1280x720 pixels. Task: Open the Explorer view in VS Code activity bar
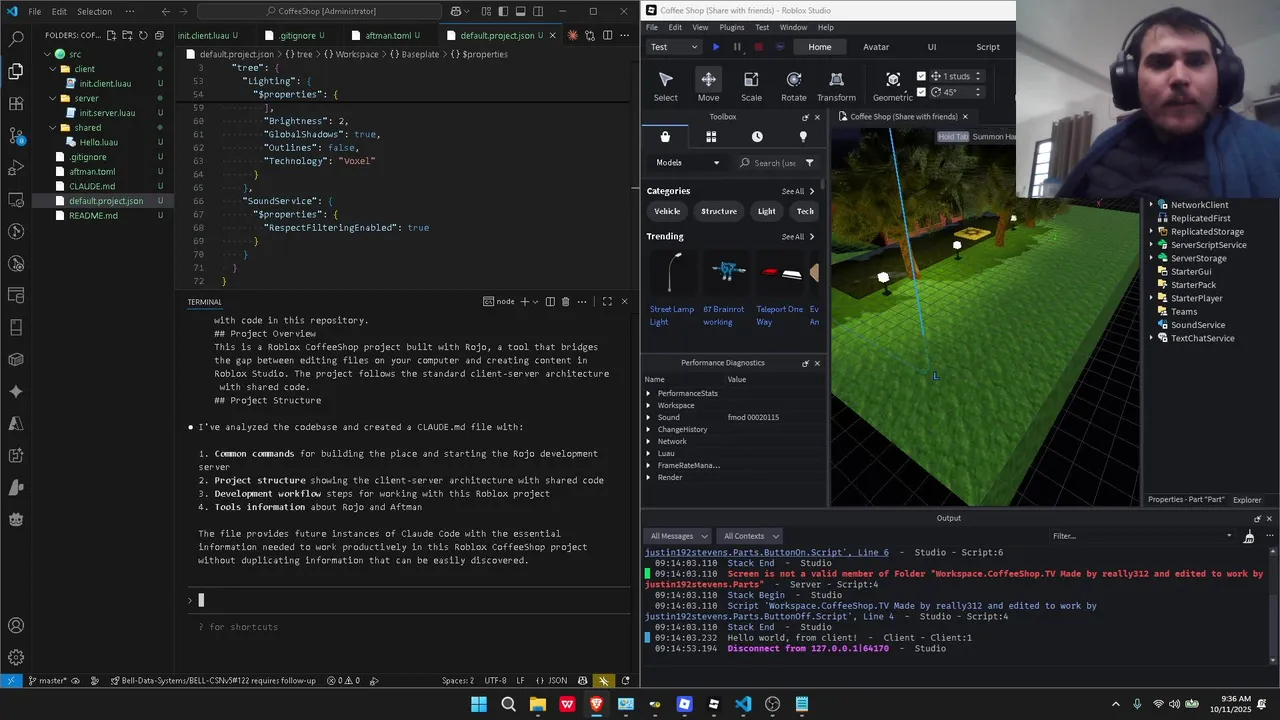[16, 71]
